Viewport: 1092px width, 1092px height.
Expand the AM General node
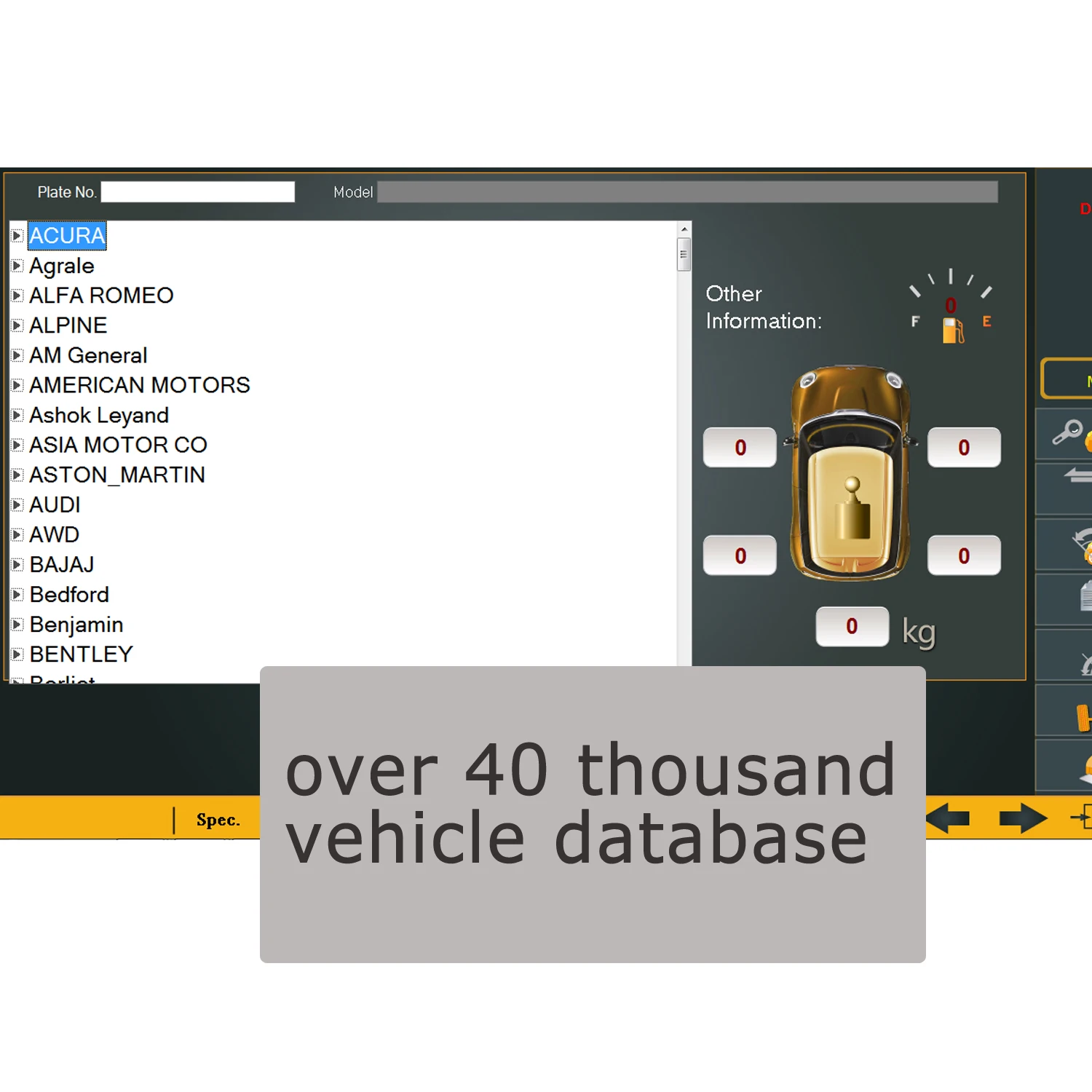17,355
